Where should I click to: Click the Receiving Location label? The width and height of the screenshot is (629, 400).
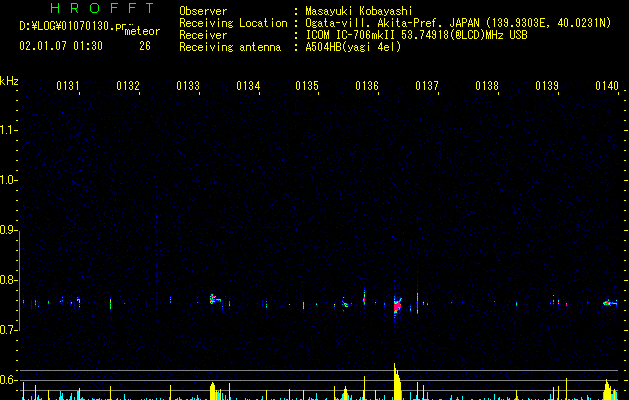tap(233, 23)
